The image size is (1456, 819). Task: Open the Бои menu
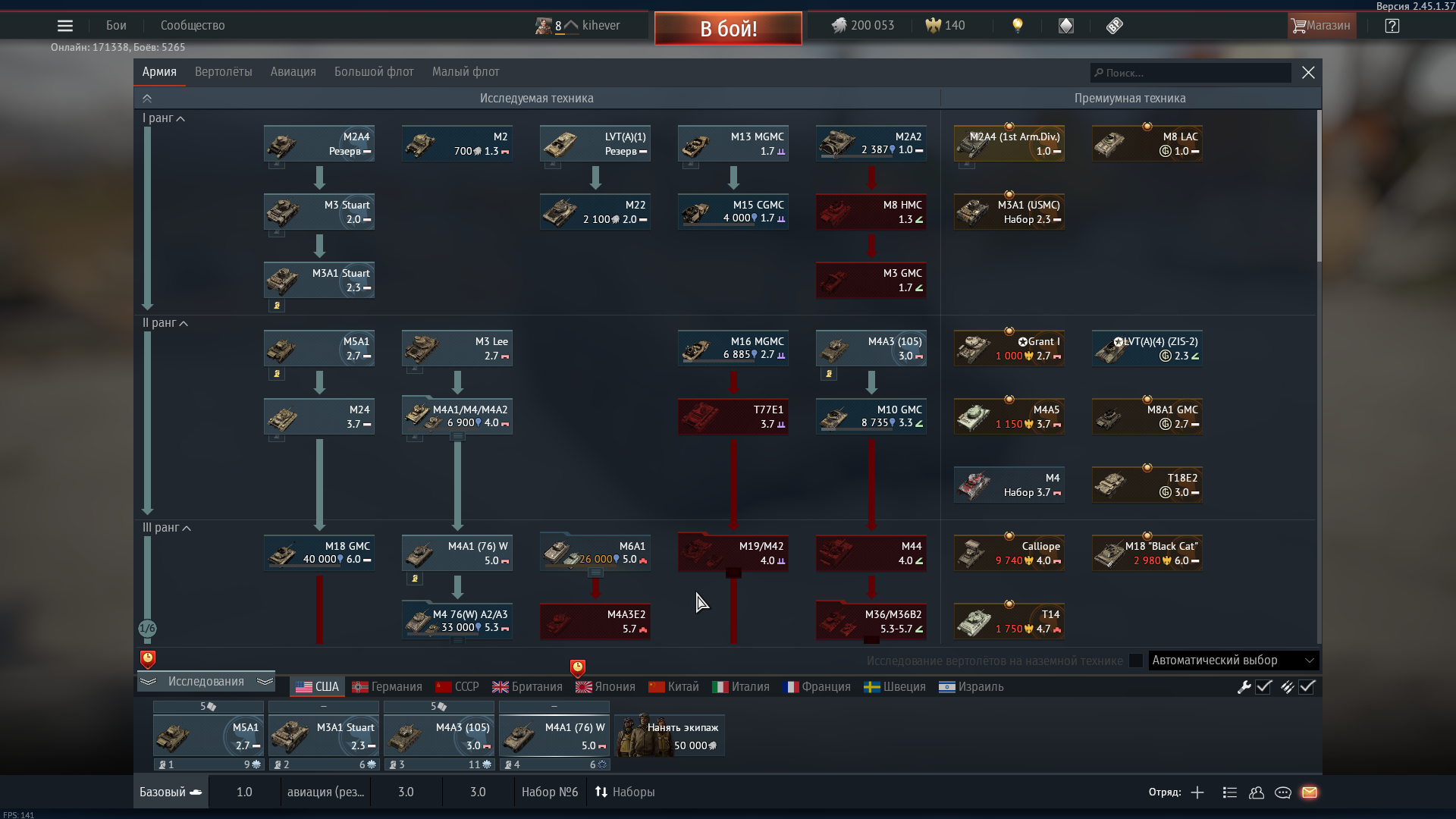pos(116,26)
